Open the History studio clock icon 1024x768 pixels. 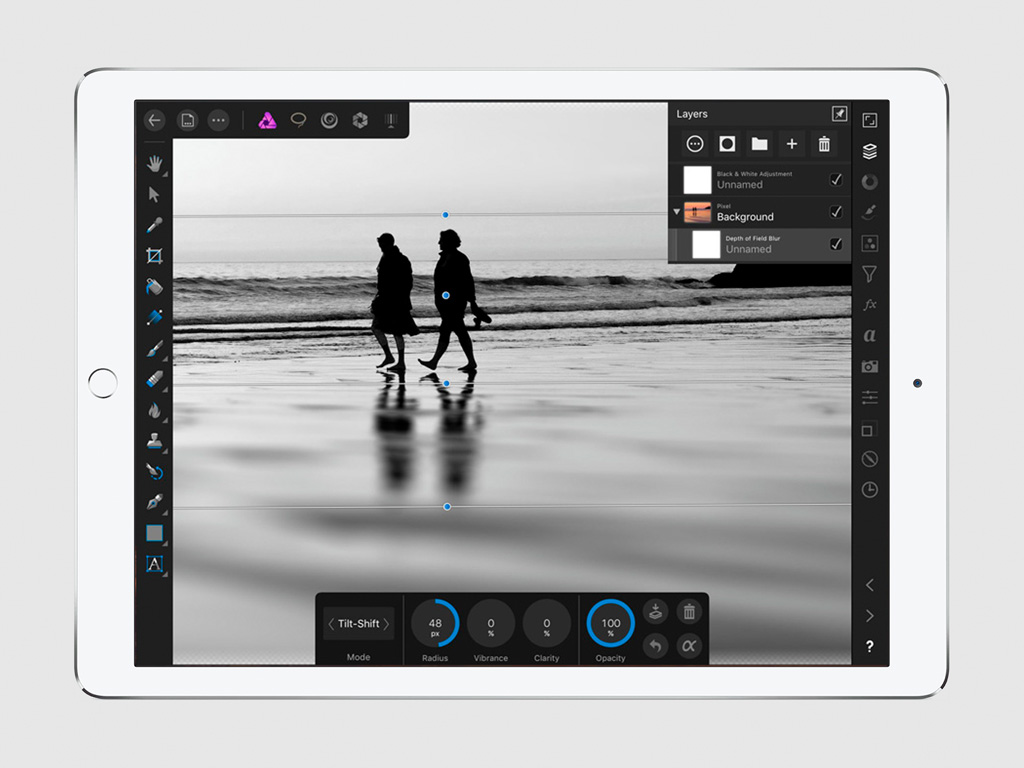point(870,490)
